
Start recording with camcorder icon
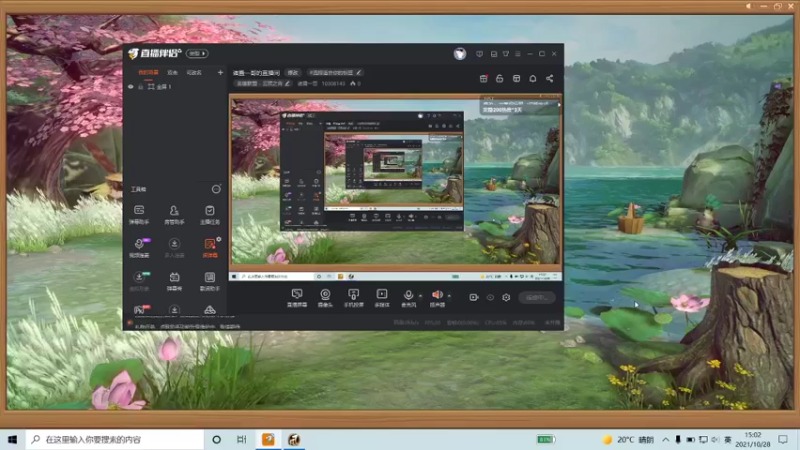pos(473,297)
